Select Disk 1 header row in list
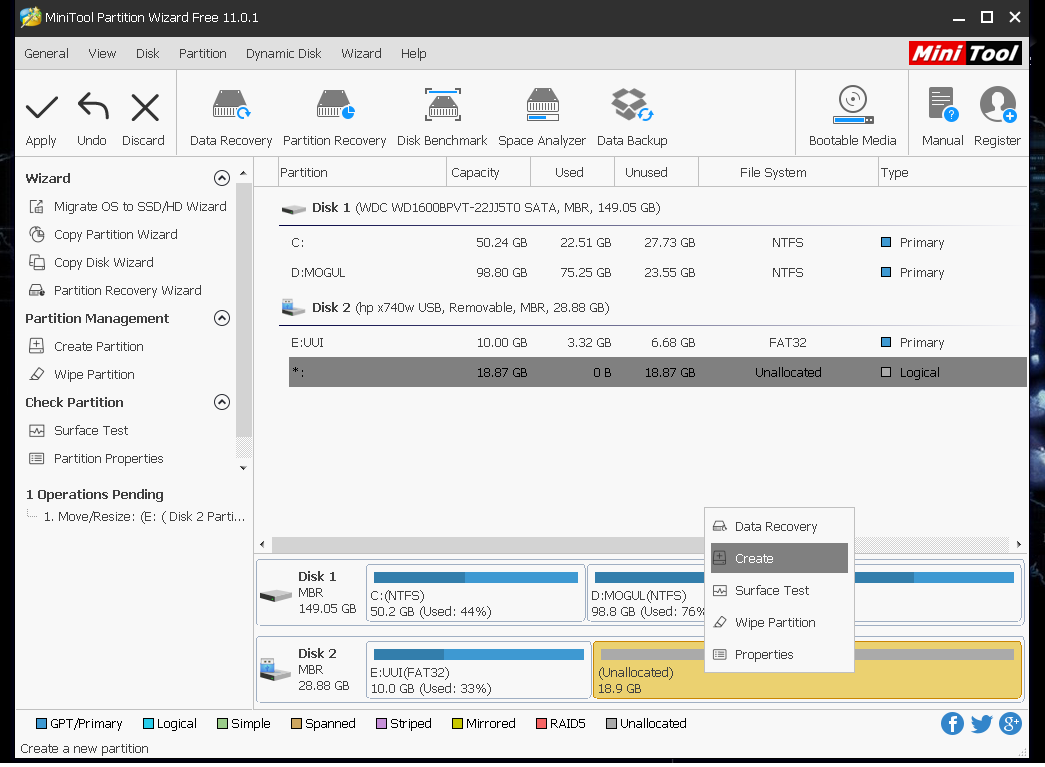 (653, 208)
